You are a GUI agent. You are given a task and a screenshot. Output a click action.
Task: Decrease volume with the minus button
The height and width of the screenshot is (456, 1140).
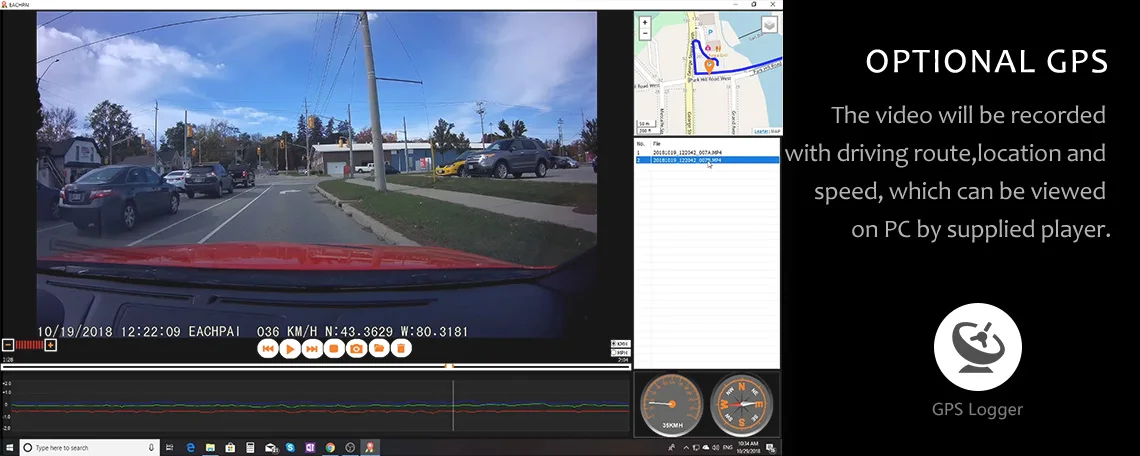click(x=7, y=345)
